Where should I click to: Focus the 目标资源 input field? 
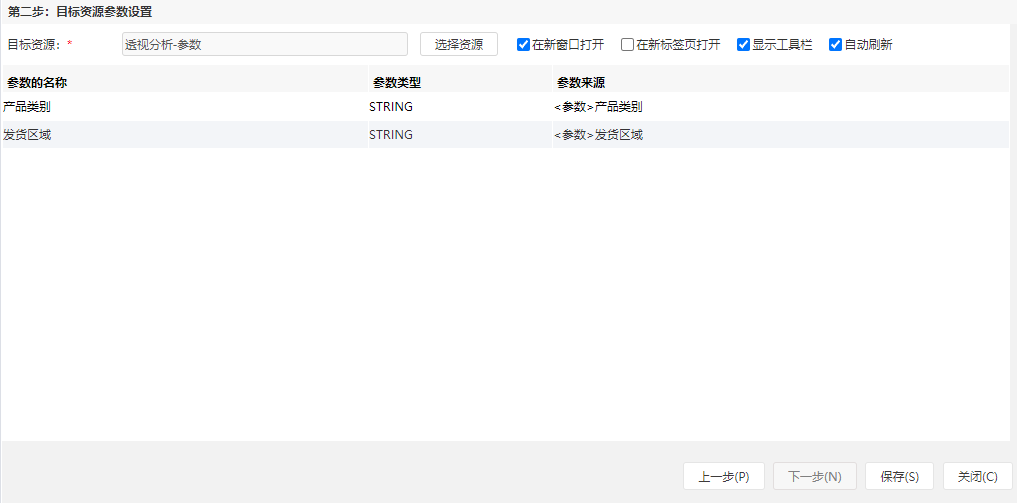265,44
